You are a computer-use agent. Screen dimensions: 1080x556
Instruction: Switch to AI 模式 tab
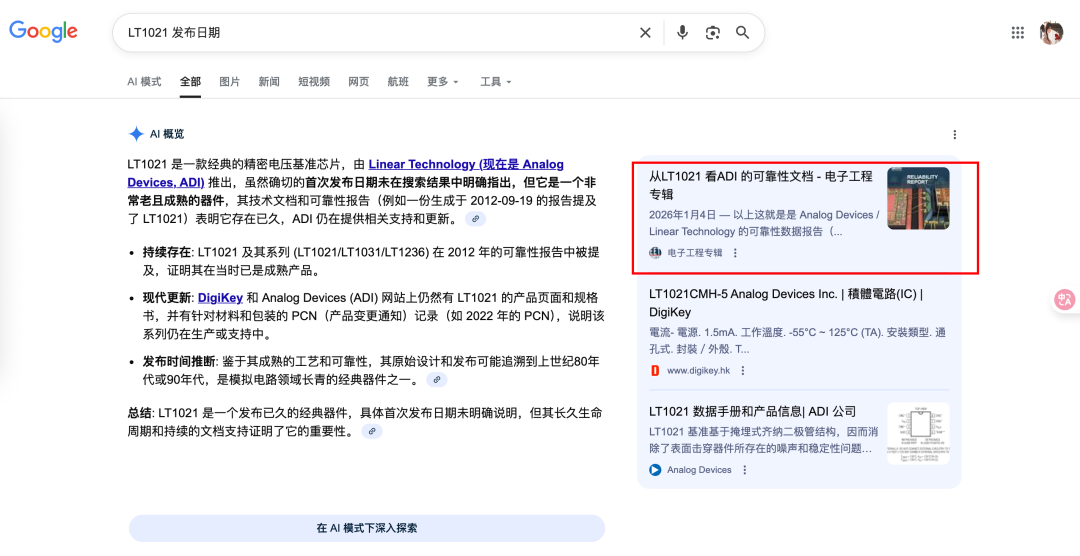click(x=144, y=81)
